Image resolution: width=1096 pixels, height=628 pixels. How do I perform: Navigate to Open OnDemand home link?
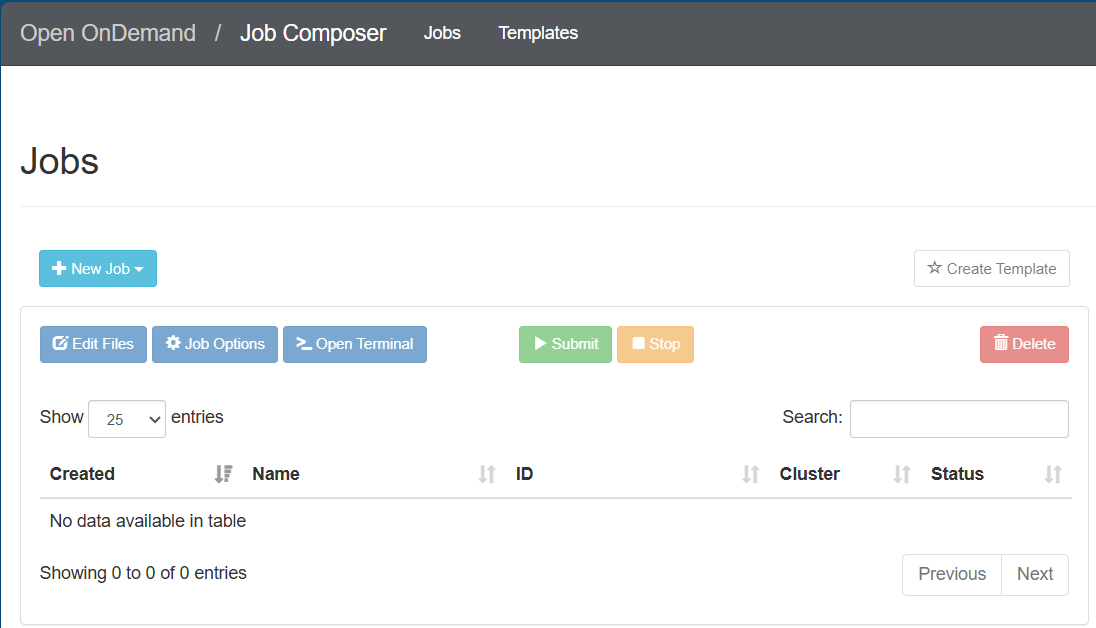108,33
